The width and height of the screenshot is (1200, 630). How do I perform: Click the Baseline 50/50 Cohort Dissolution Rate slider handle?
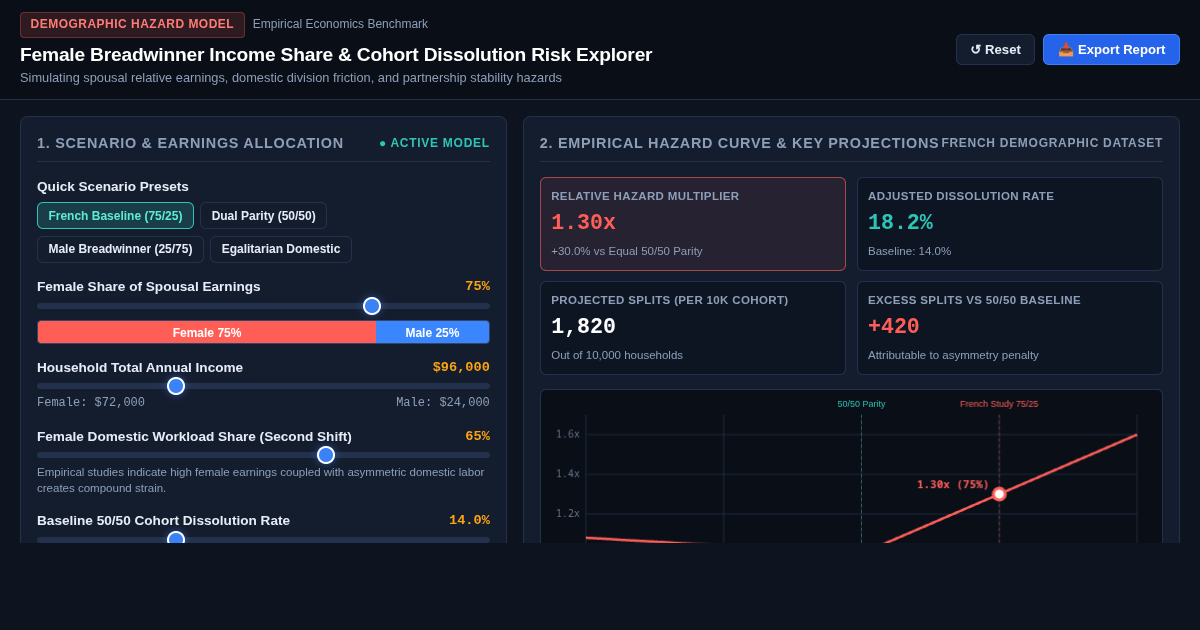(x=176, y=539)
